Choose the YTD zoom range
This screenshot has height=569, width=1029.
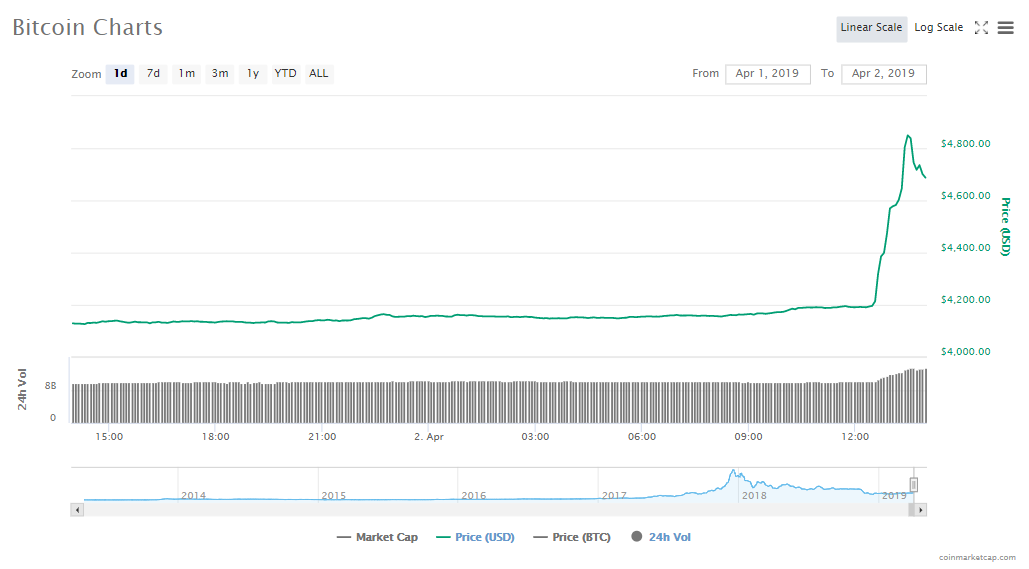[x=286, y=74]
